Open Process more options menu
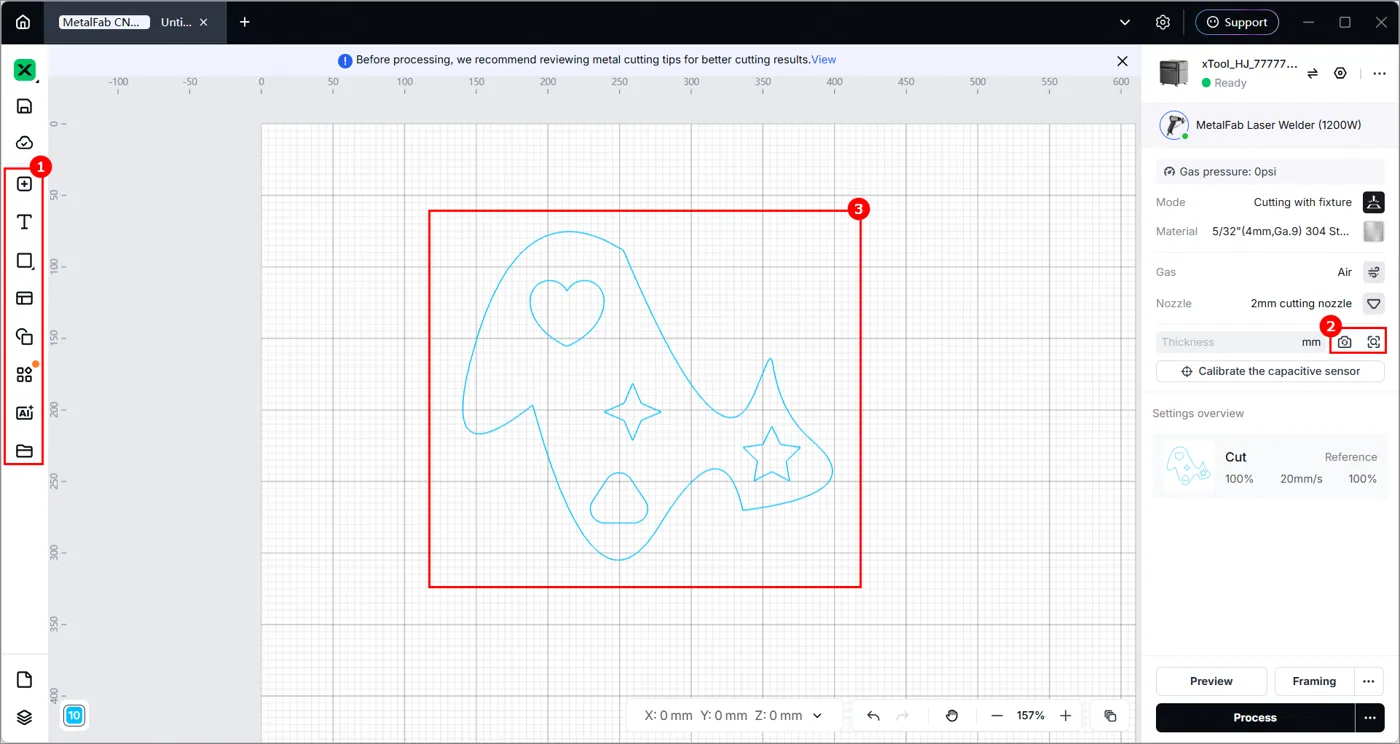Viewport: 1400px width, 744px height. coord(1370,718)
